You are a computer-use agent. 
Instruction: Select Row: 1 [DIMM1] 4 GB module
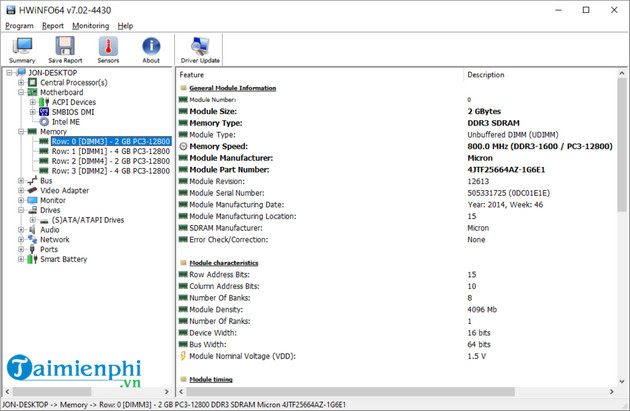pos(111,151)
